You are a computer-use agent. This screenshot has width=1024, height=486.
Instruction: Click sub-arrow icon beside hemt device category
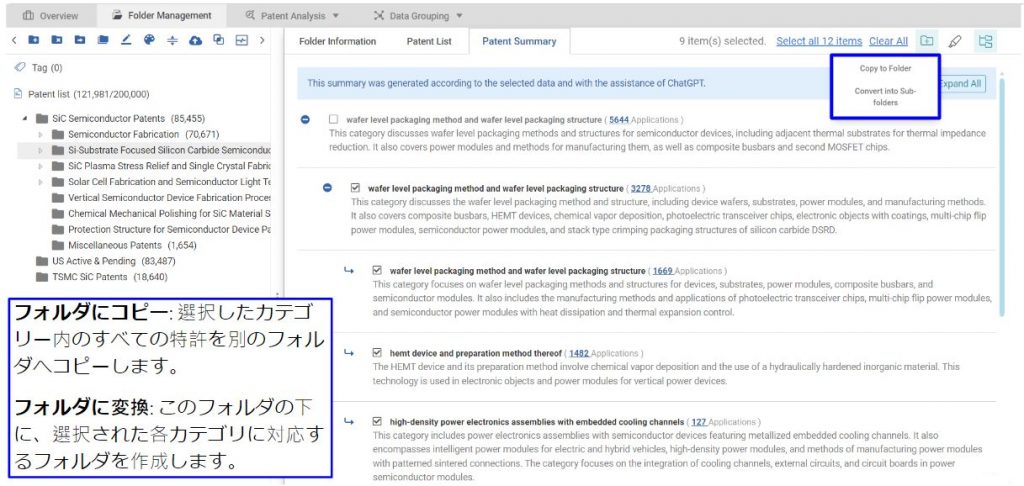click(349, 353)
